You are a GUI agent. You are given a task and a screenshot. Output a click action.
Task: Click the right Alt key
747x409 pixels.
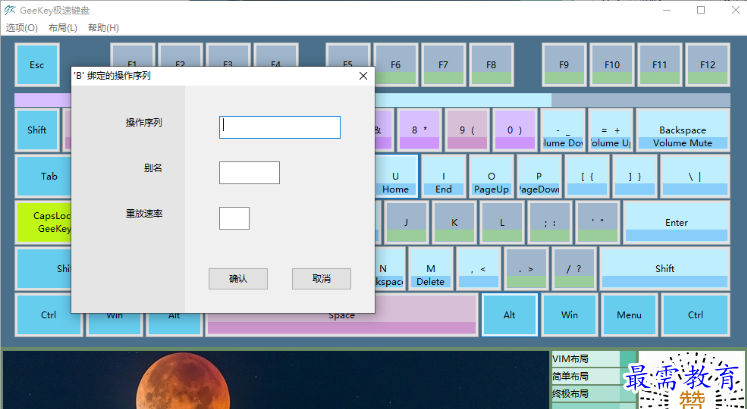(x=510, y=315)
